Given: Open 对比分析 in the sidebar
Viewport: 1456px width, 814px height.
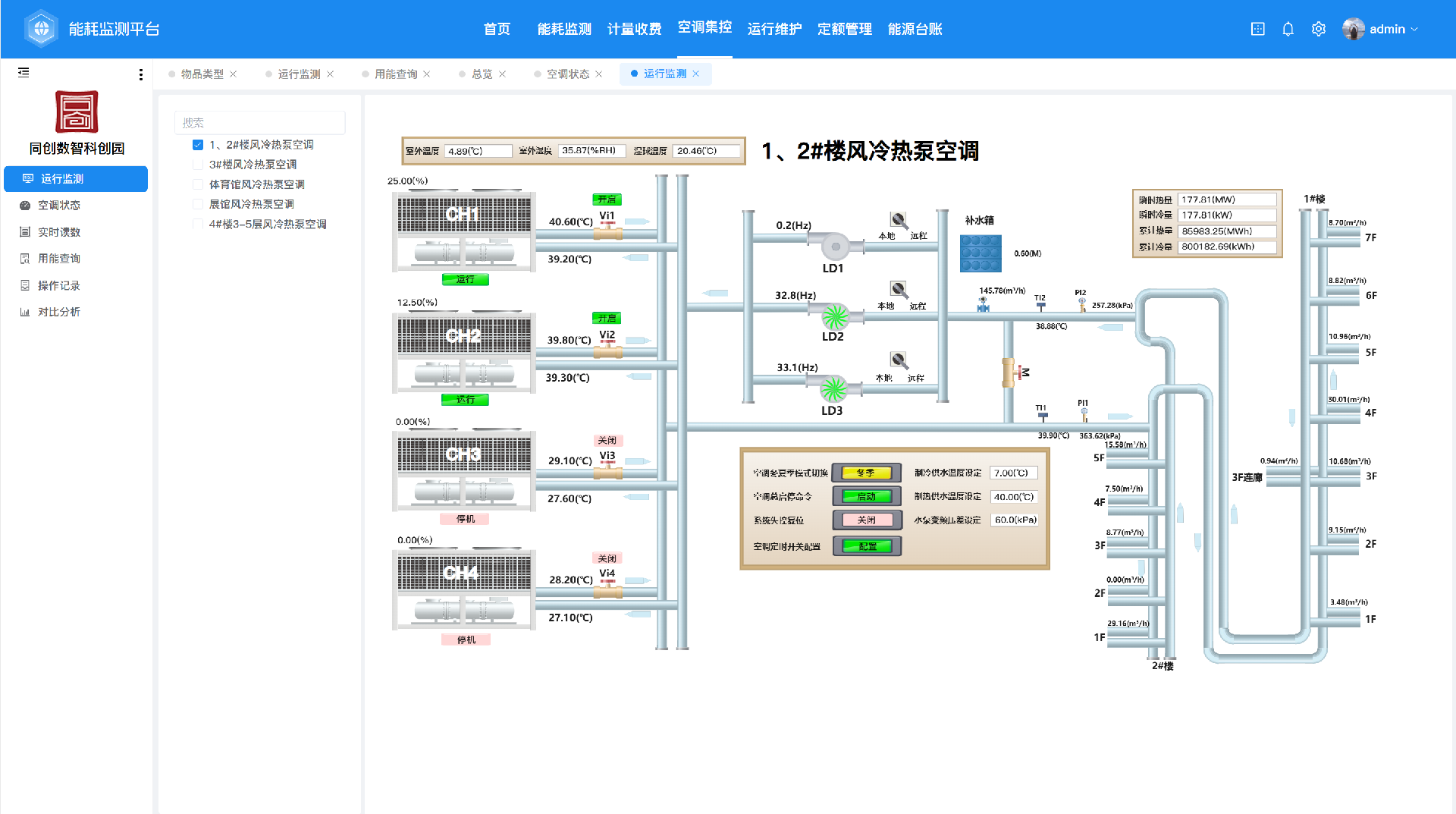Looking at the screenshot, I should point(59,312).
